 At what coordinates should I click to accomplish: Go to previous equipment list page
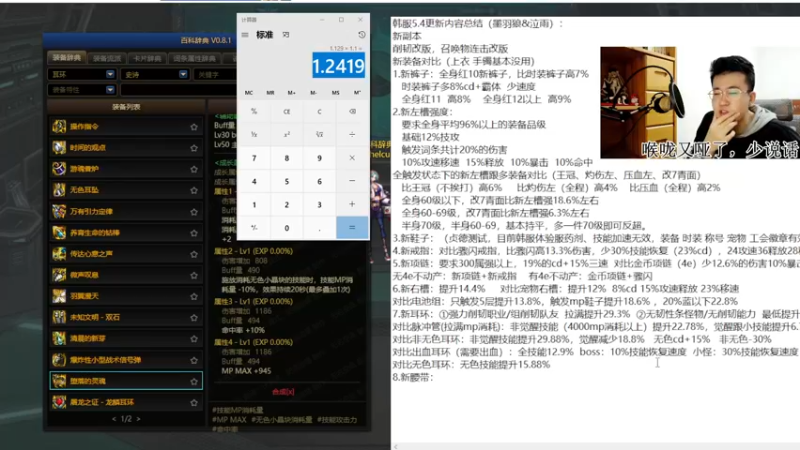[114, 419]
